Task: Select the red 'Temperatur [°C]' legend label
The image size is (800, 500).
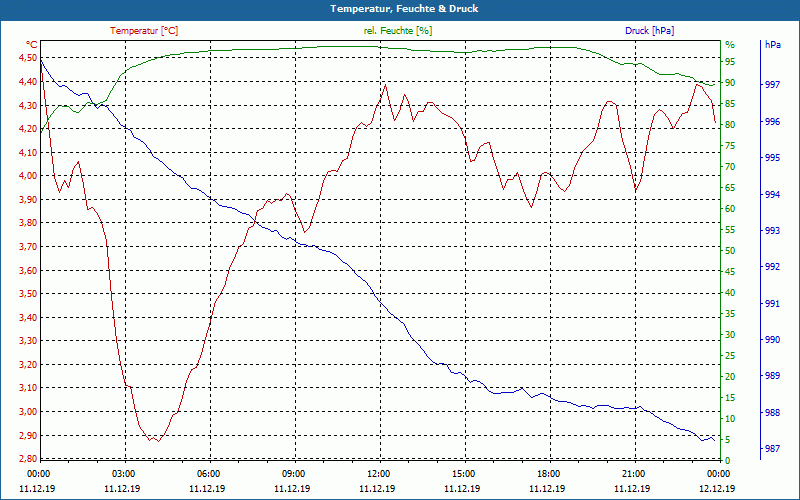Action: [144, 31]
